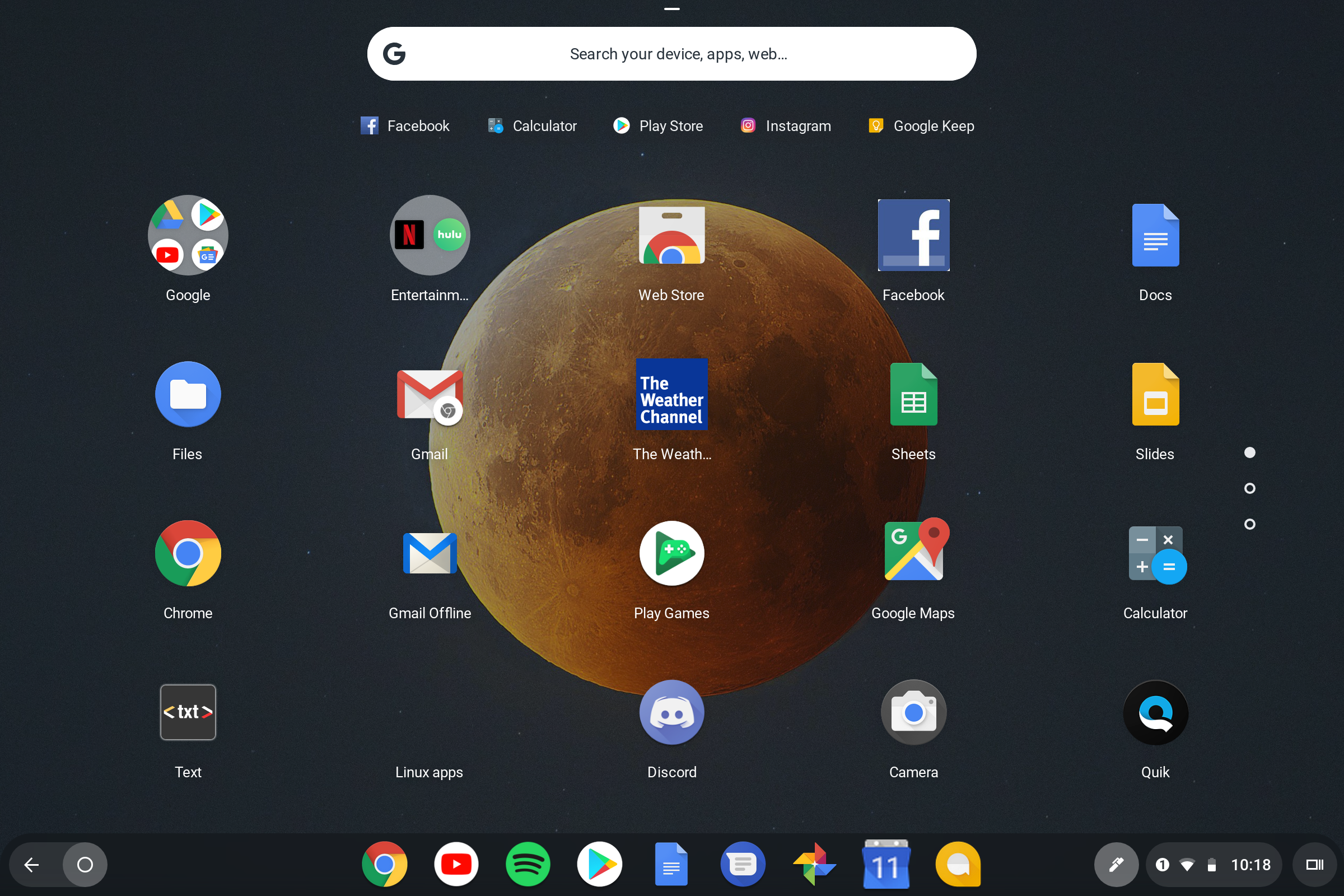Launch Play Games
This screenshot has height=896, width=1344.
click(x=671, y=553)
